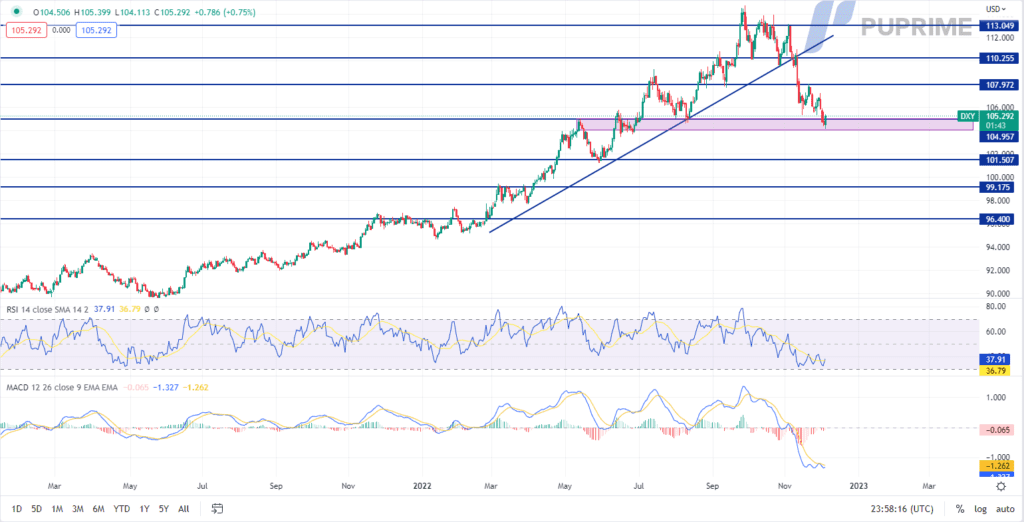Click the change value +0.786 (+0.75%)
The image size is (1024, 522).
pyautogui.click(x=223, y=12)
